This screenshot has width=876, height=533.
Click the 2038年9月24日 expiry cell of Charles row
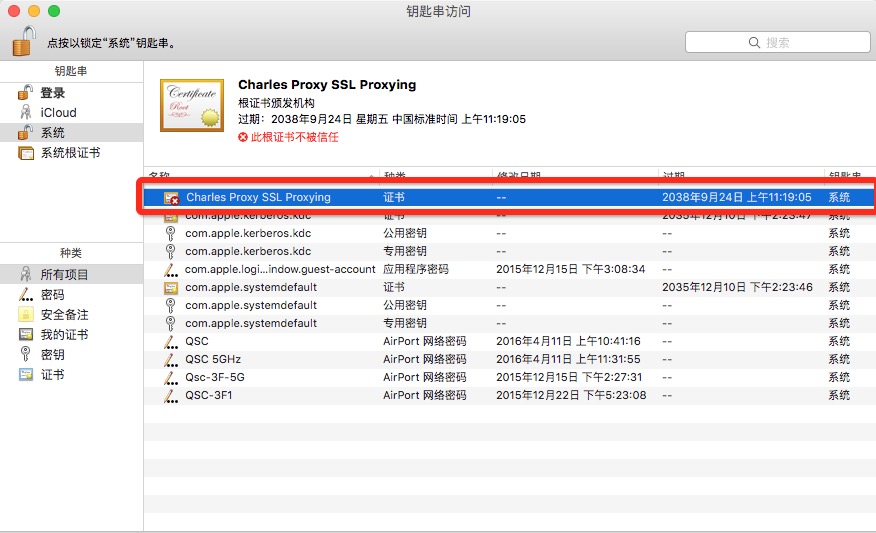(736, 197)
